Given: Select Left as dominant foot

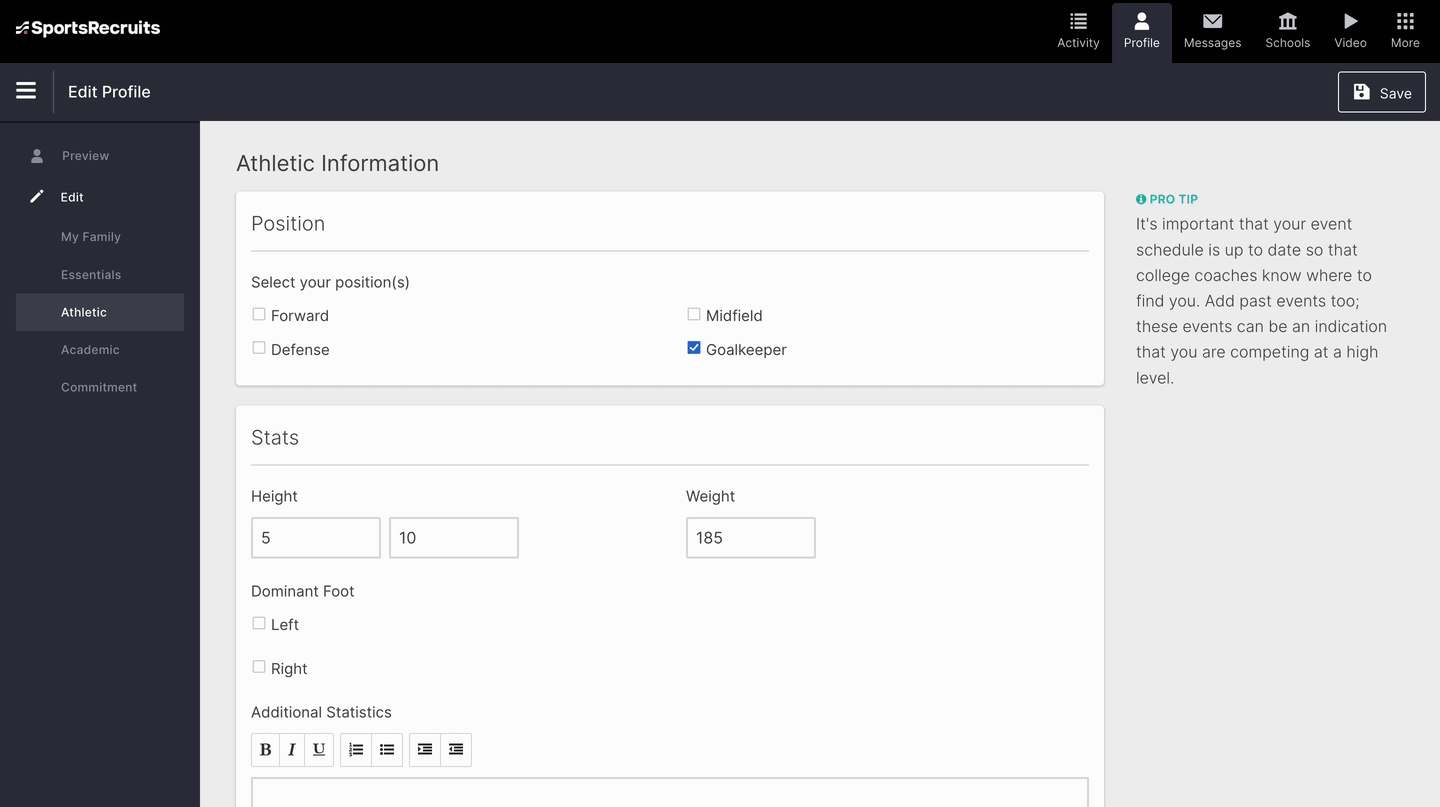Looking at the screenshot, I should pyautogui.click(x=259, y=623).
